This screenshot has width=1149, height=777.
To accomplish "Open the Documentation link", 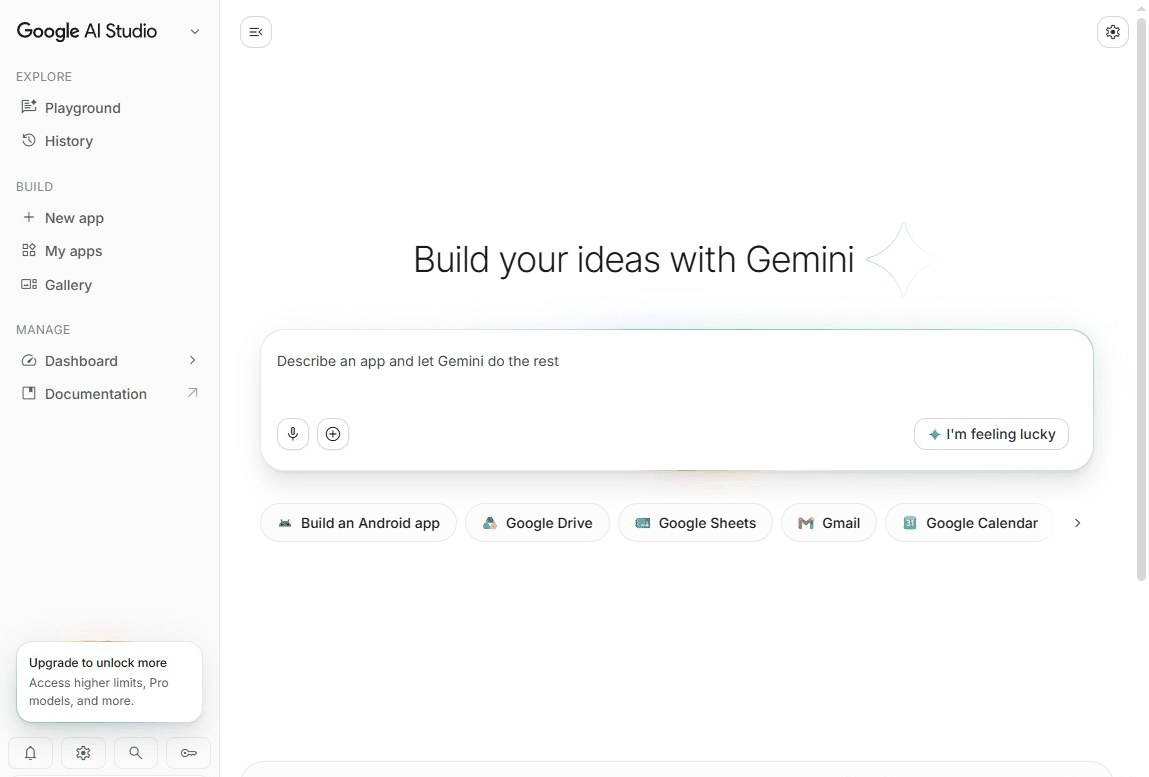I will click(x=109, y=394).
